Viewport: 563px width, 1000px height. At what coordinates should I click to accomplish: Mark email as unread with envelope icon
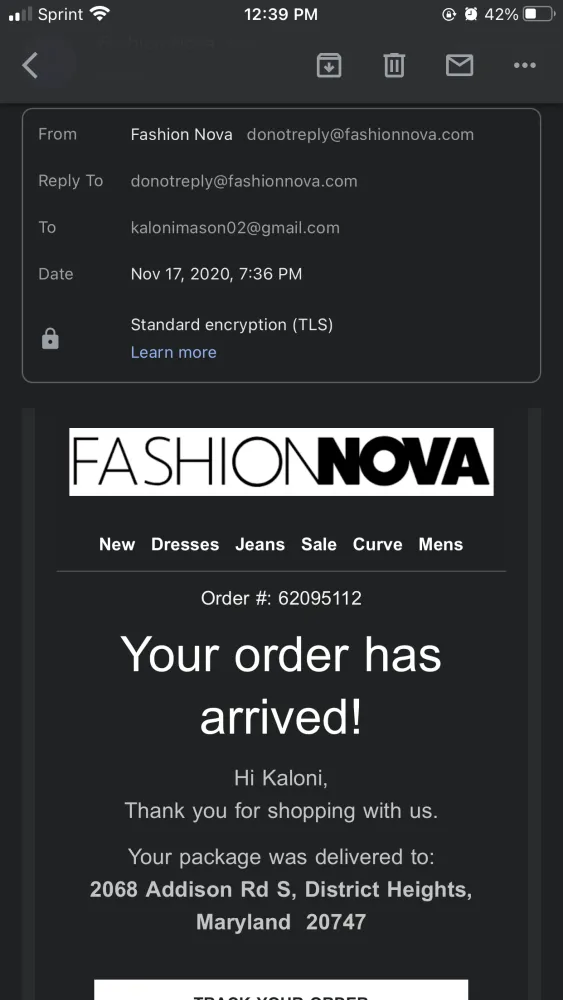[x=459, y=65]
